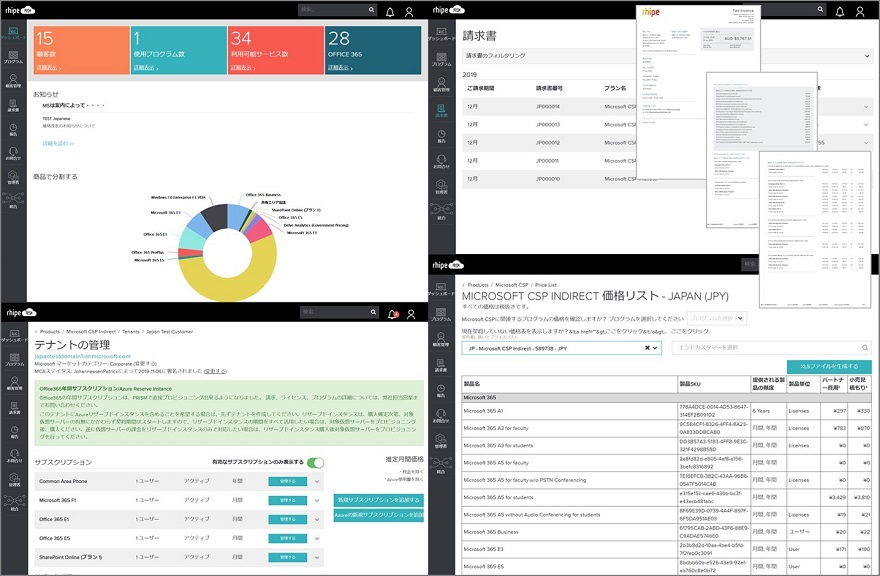The width and height of the screenshot is (880, 576).
Task: Select highlighted invoices icon in invoice window sidebar
Action: 442,110
